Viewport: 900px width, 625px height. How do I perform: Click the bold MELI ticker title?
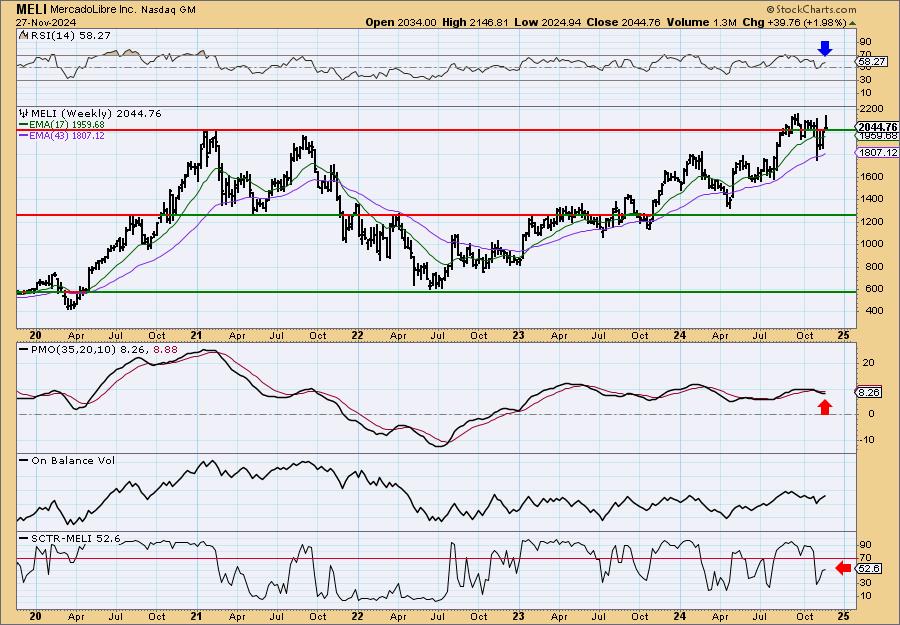click(32, 9)
